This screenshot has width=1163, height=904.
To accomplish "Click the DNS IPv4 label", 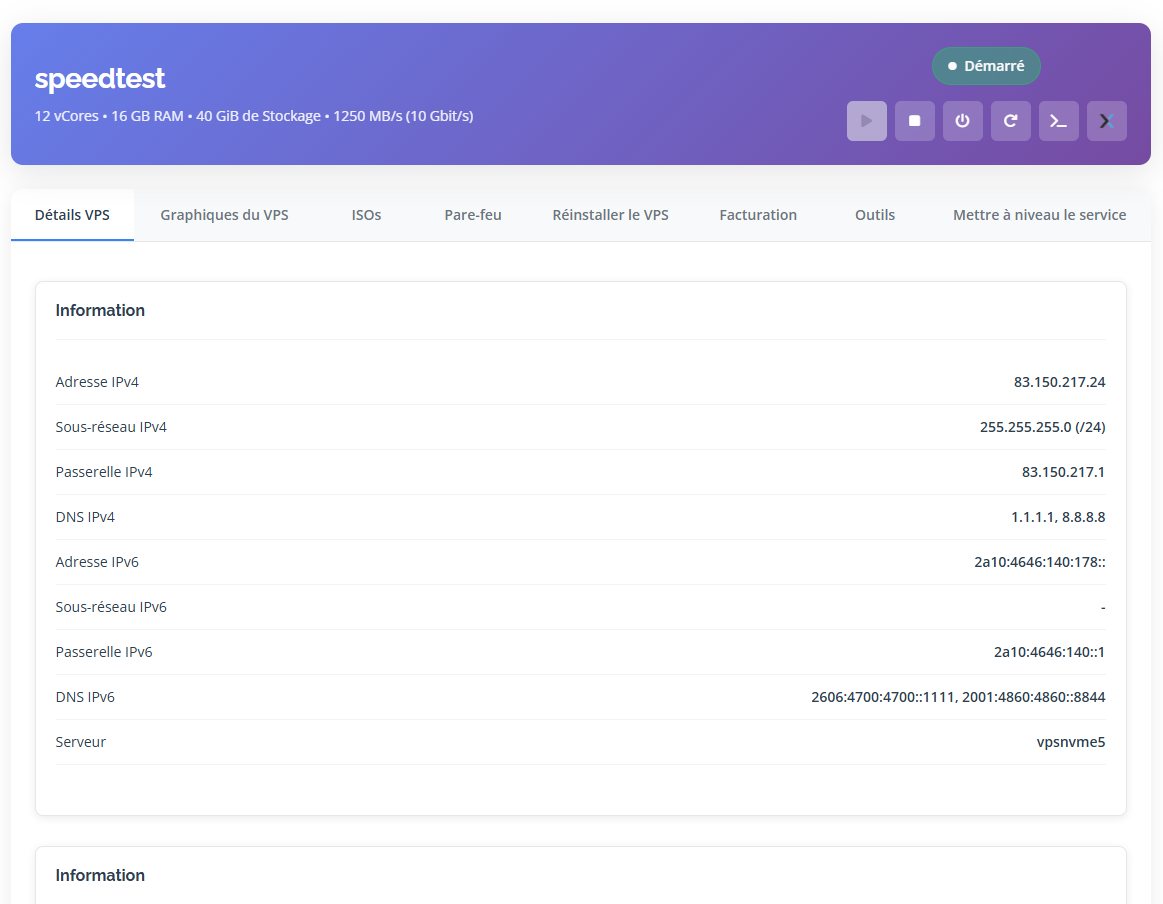I will pyautogui.click(x=85, y=517).
